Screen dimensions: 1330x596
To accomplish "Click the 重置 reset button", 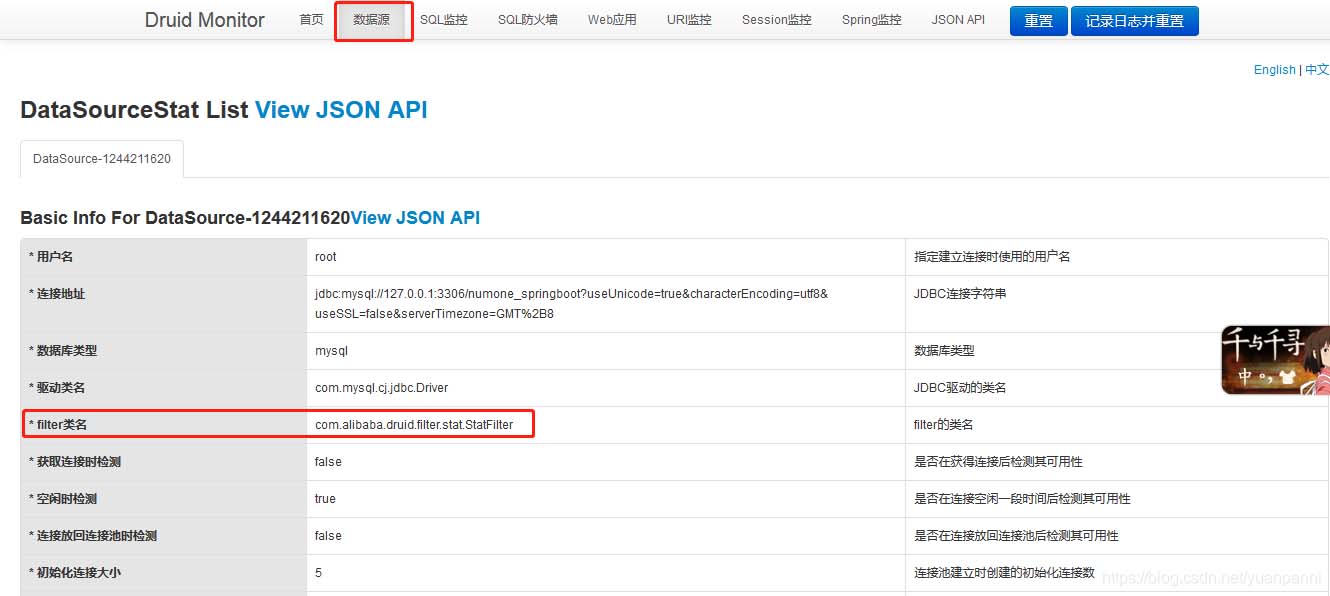I will (1038, 20).
